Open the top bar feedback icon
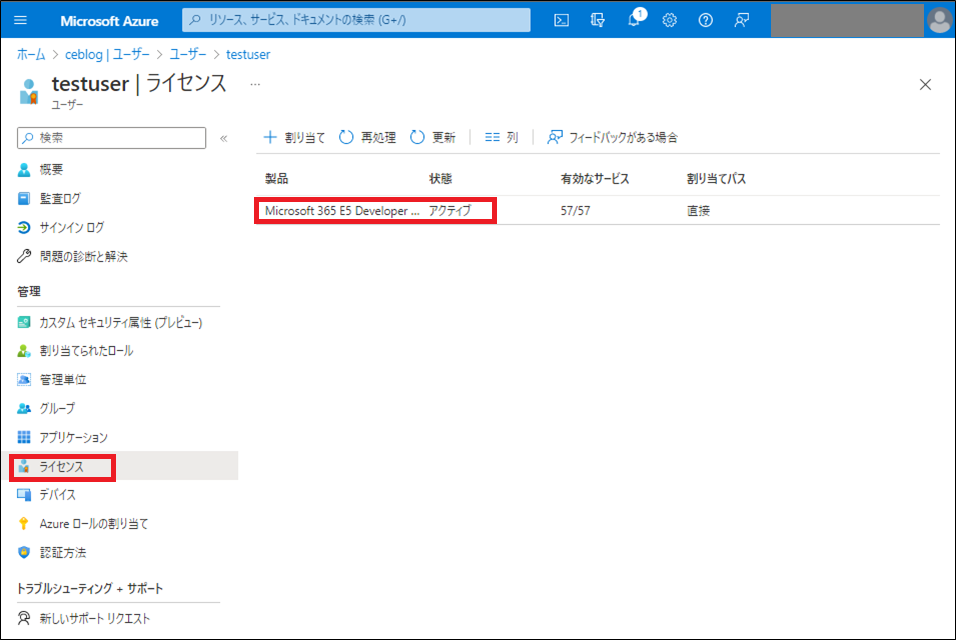The image size is (956, 640). pyautogui.click(x=741, y=20)
